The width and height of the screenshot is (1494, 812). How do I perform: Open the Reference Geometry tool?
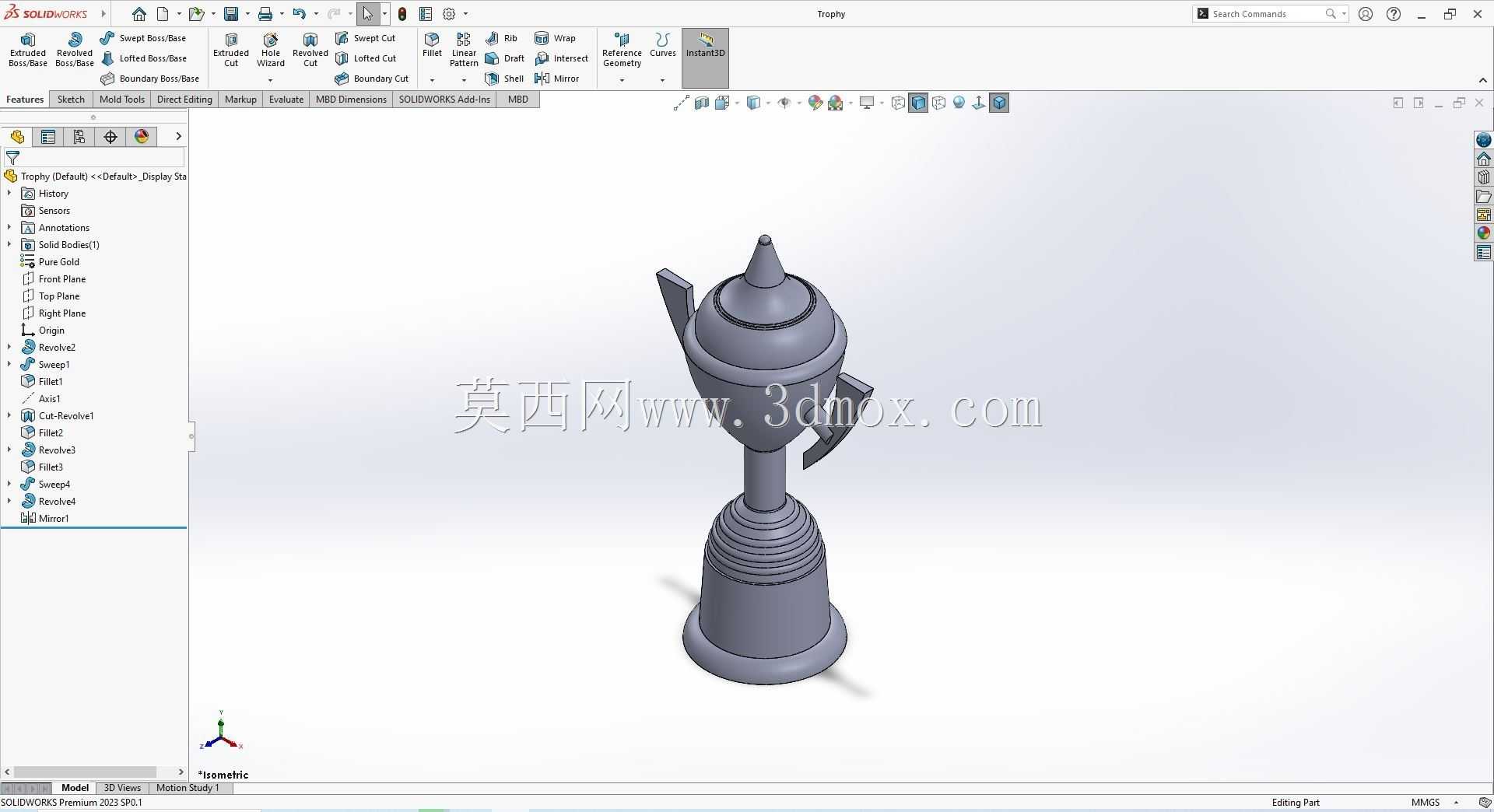pyautogui.click(x=622, y=50)
